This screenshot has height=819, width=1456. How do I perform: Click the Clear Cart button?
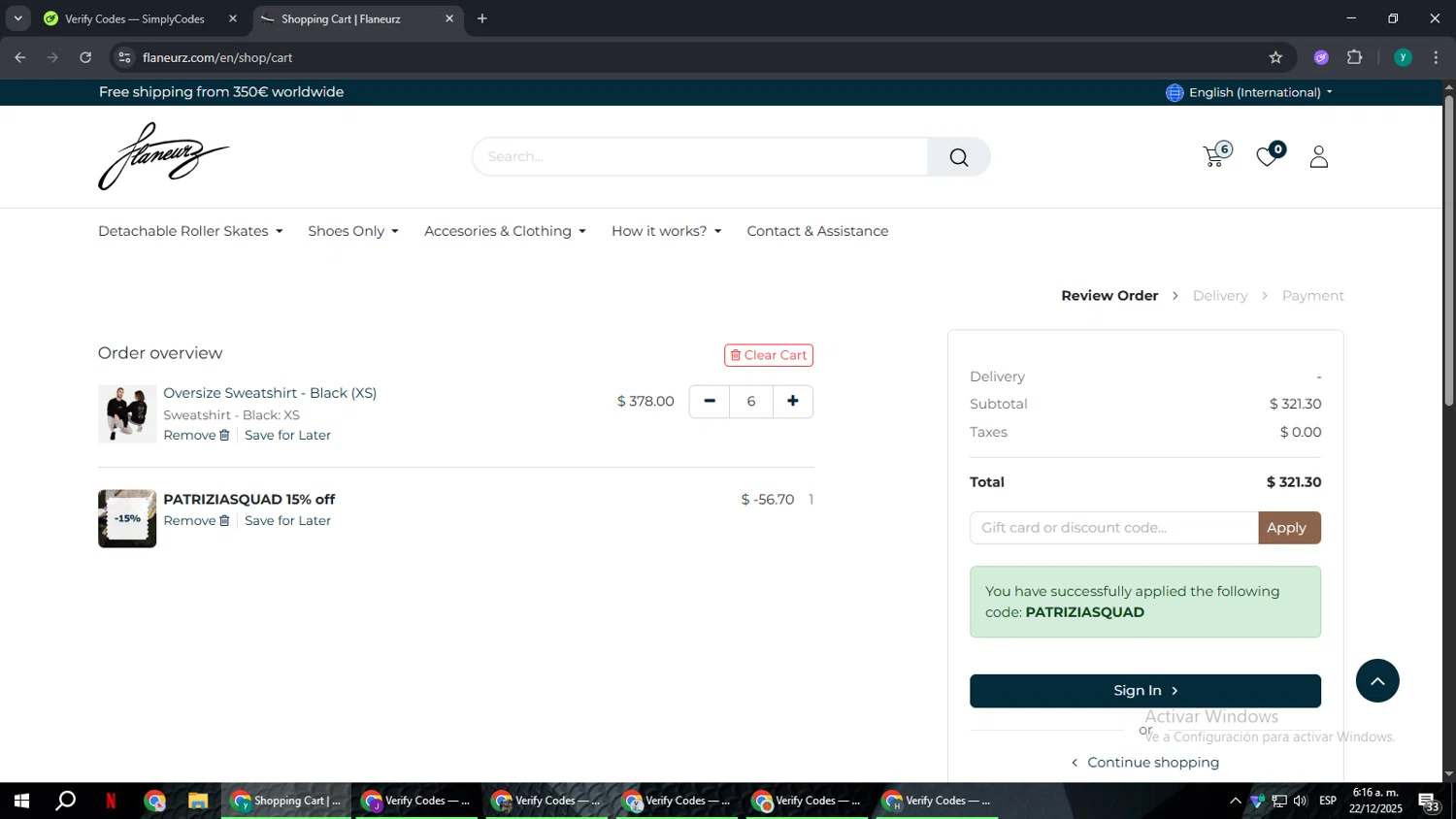(769, 355)
